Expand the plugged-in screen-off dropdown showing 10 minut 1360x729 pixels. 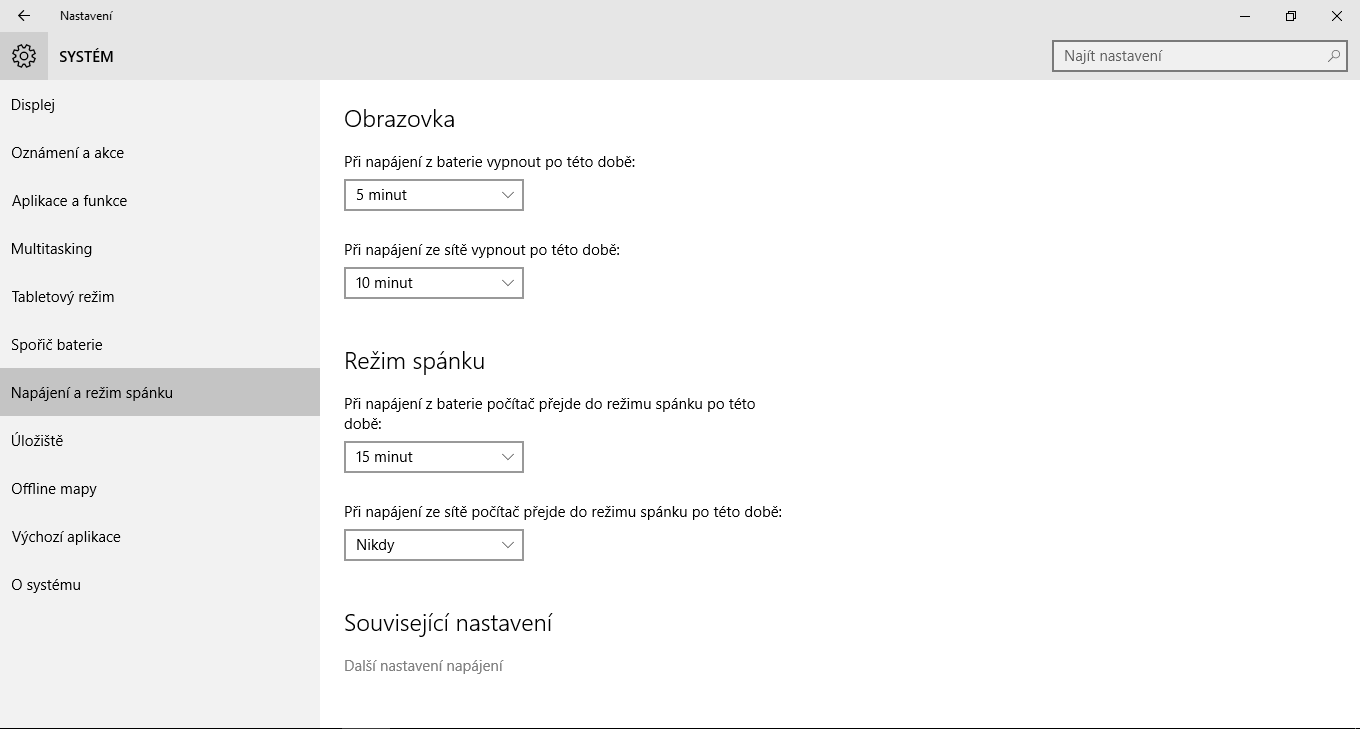click(x=433, y=283)
